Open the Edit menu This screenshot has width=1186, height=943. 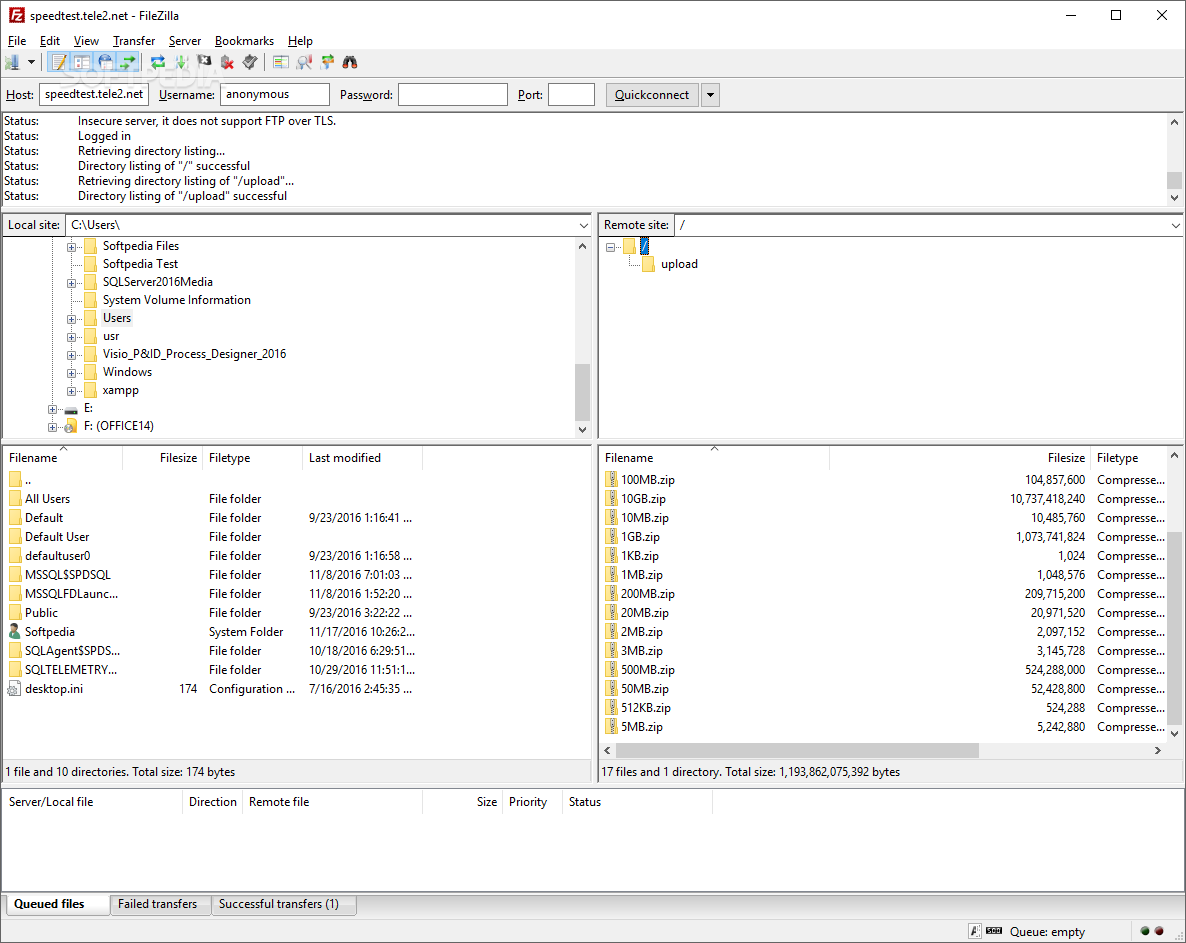[x=50, y=41]
